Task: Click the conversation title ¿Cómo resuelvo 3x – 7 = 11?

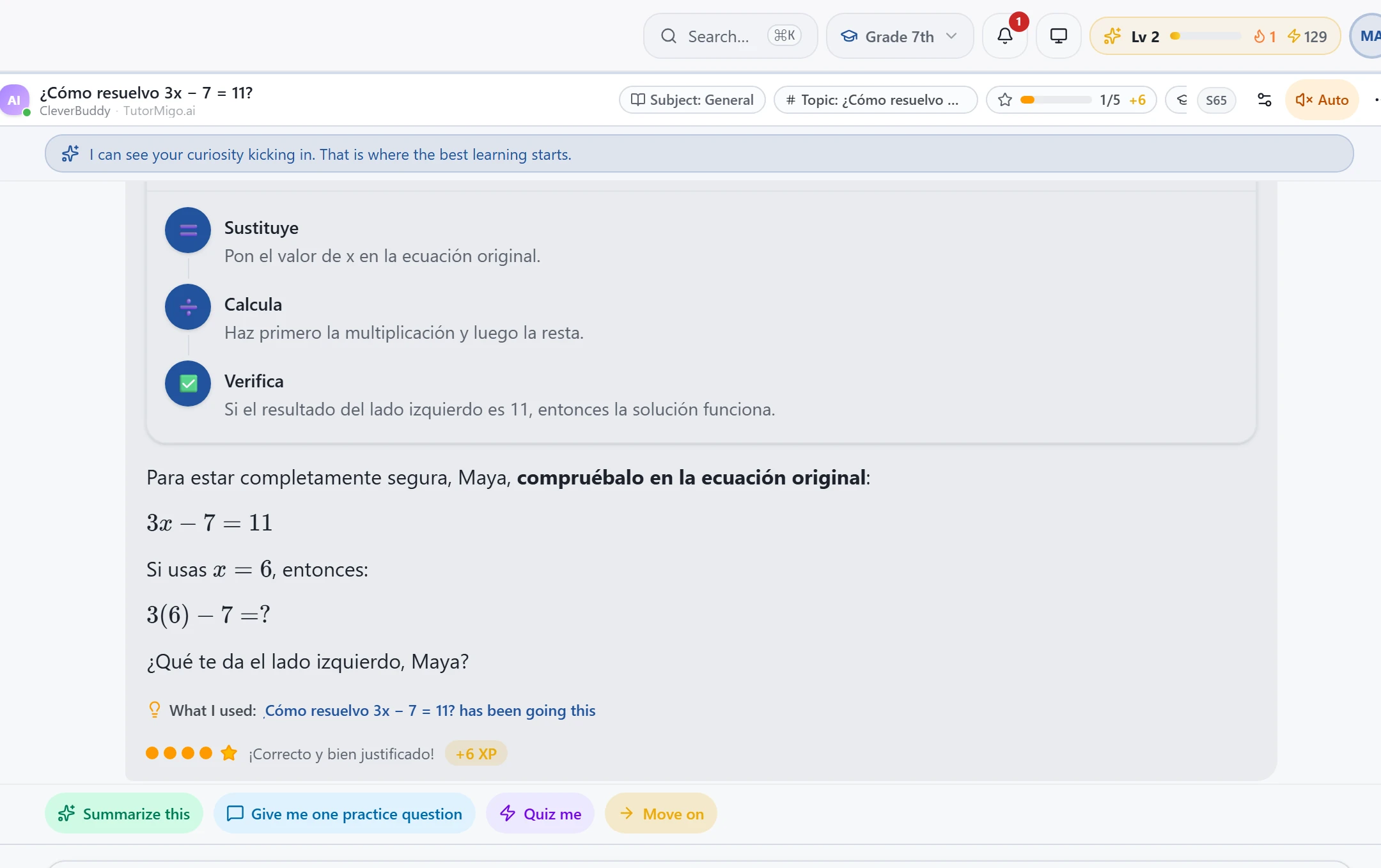Action: (x=146, y=93)
